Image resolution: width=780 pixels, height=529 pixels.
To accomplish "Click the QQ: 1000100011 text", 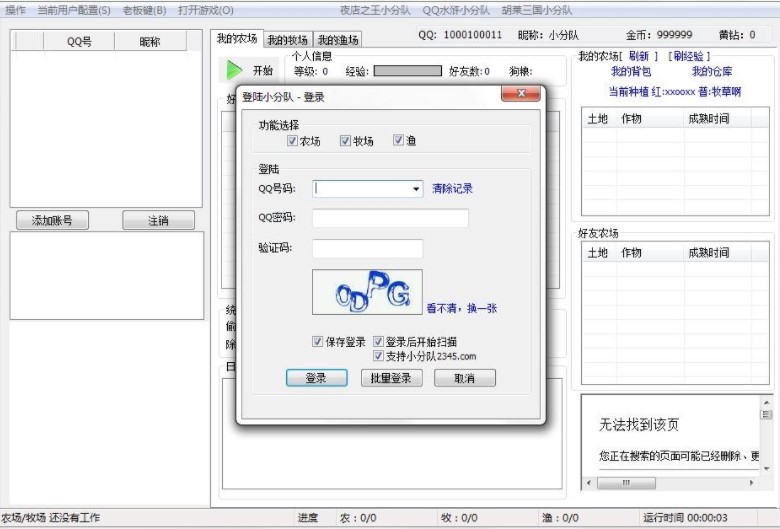I will click(x=460, y=35).
